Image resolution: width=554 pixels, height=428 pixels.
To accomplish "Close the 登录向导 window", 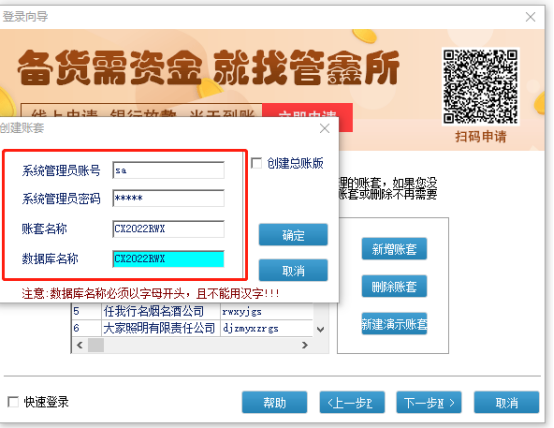I will tap(530, 17).
